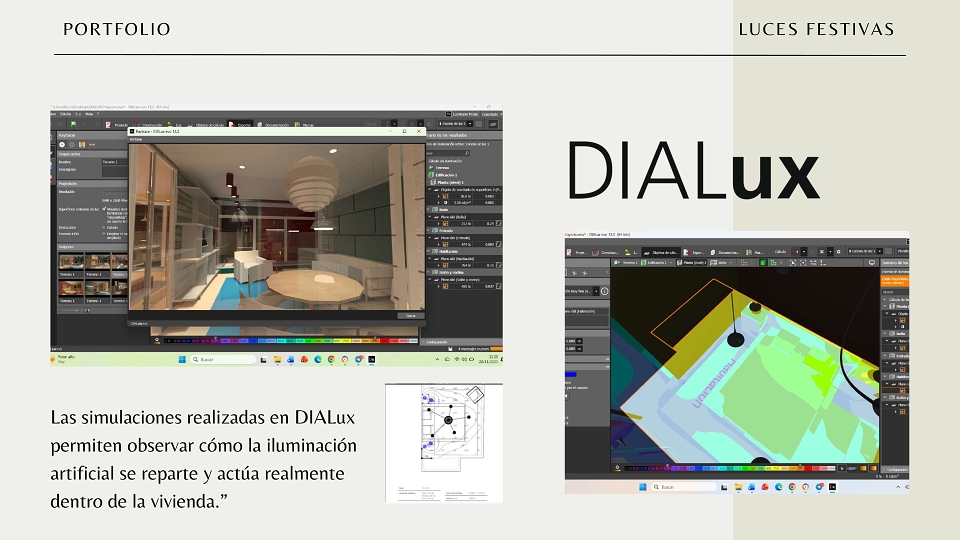Click the Buscar search box in the left screenshot's taskbar
Image resolution: width=960 pixels, height=540 pixels.
click(222, 359)
